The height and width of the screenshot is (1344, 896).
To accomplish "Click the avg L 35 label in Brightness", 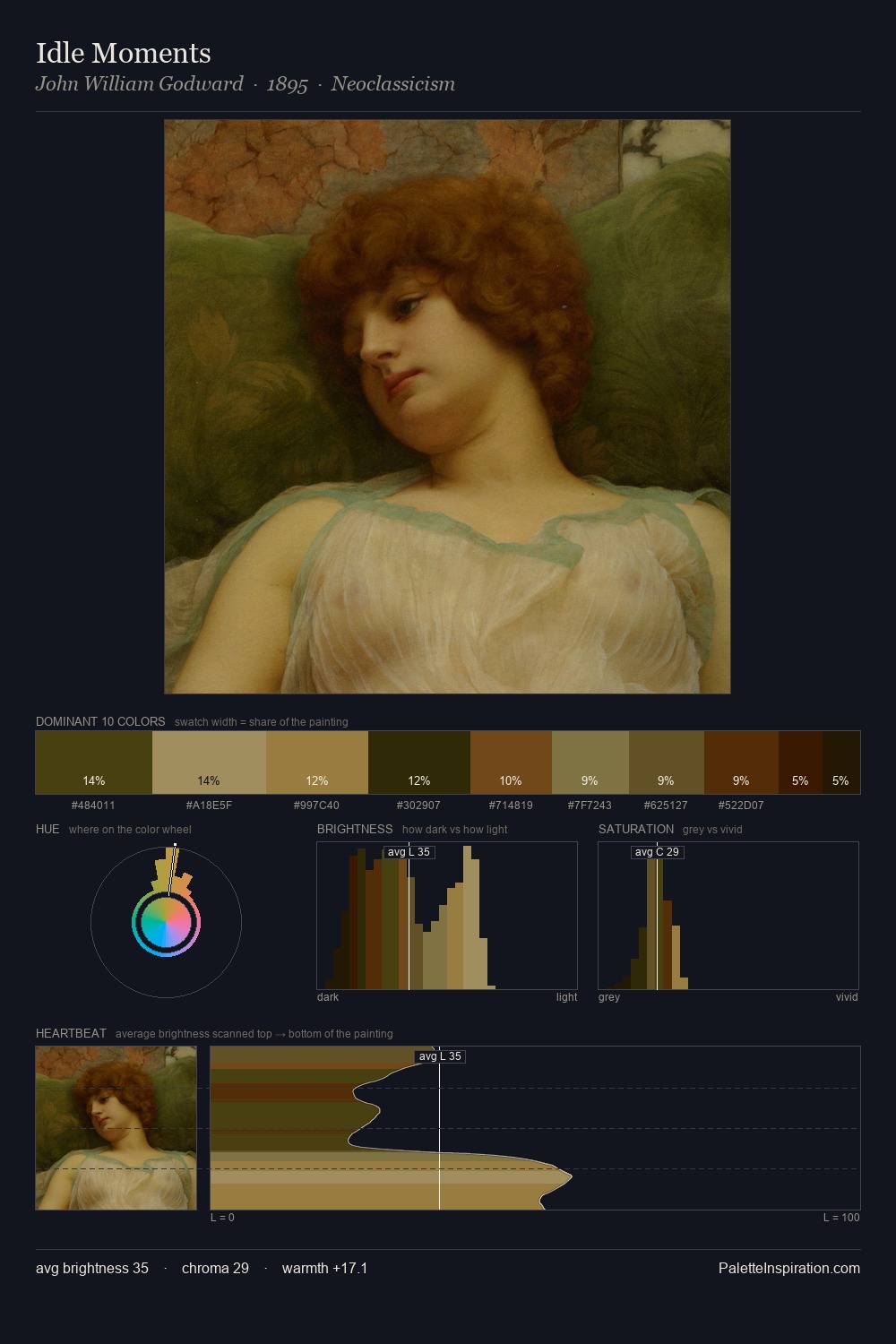I will point(409,852).
